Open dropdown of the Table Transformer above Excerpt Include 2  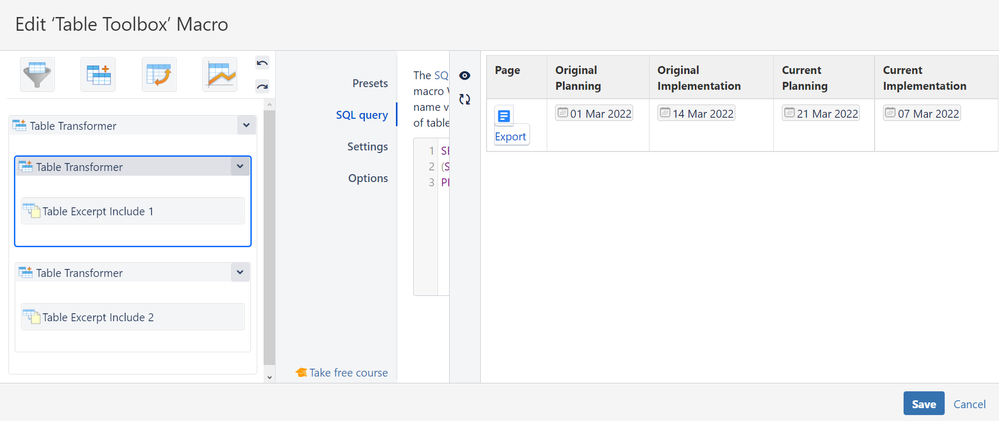point(240,273)
